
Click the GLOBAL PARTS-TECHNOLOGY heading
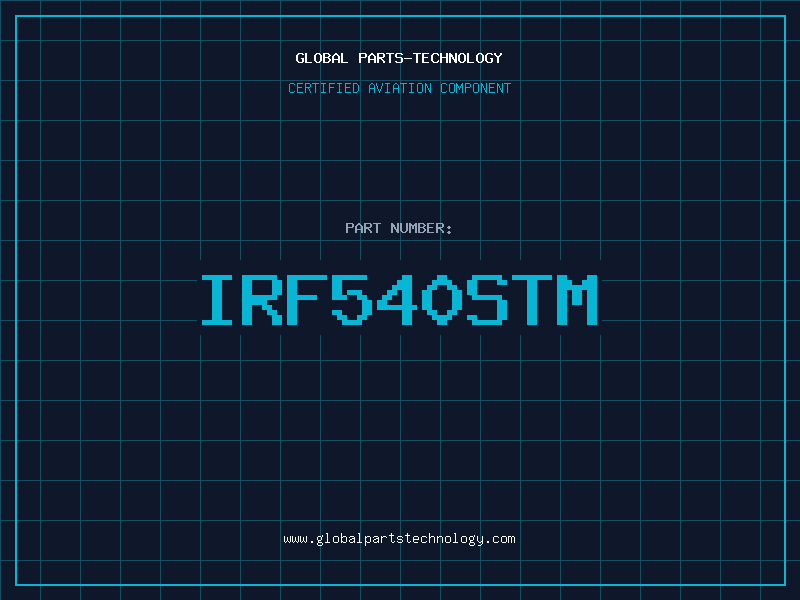399,58
